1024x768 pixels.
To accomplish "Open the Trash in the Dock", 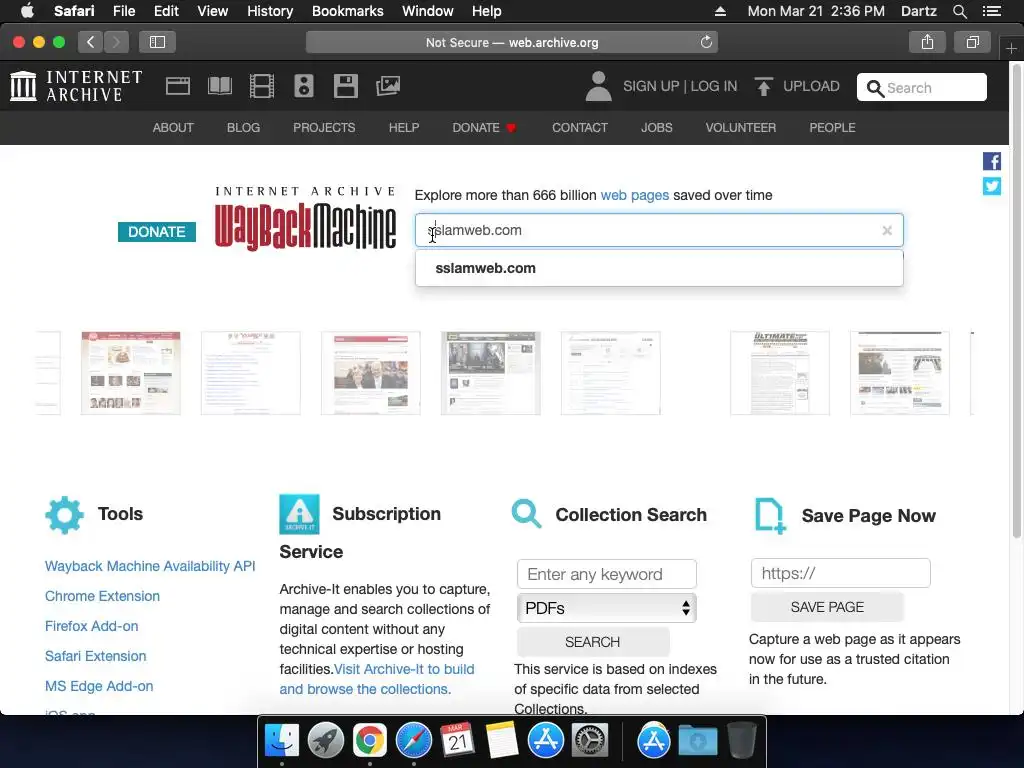I will tap(741, 741).
